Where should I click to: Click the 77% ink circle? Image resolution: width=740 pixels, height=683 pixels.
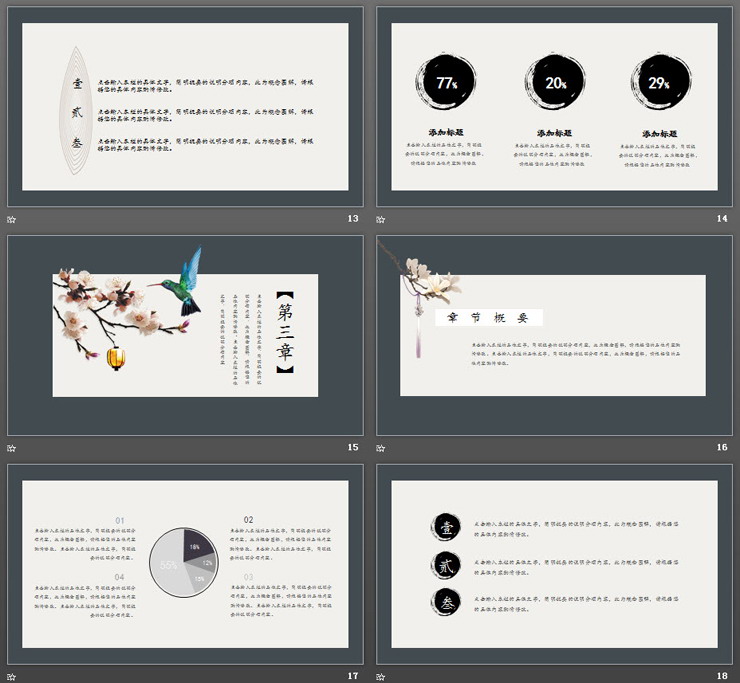446,83
